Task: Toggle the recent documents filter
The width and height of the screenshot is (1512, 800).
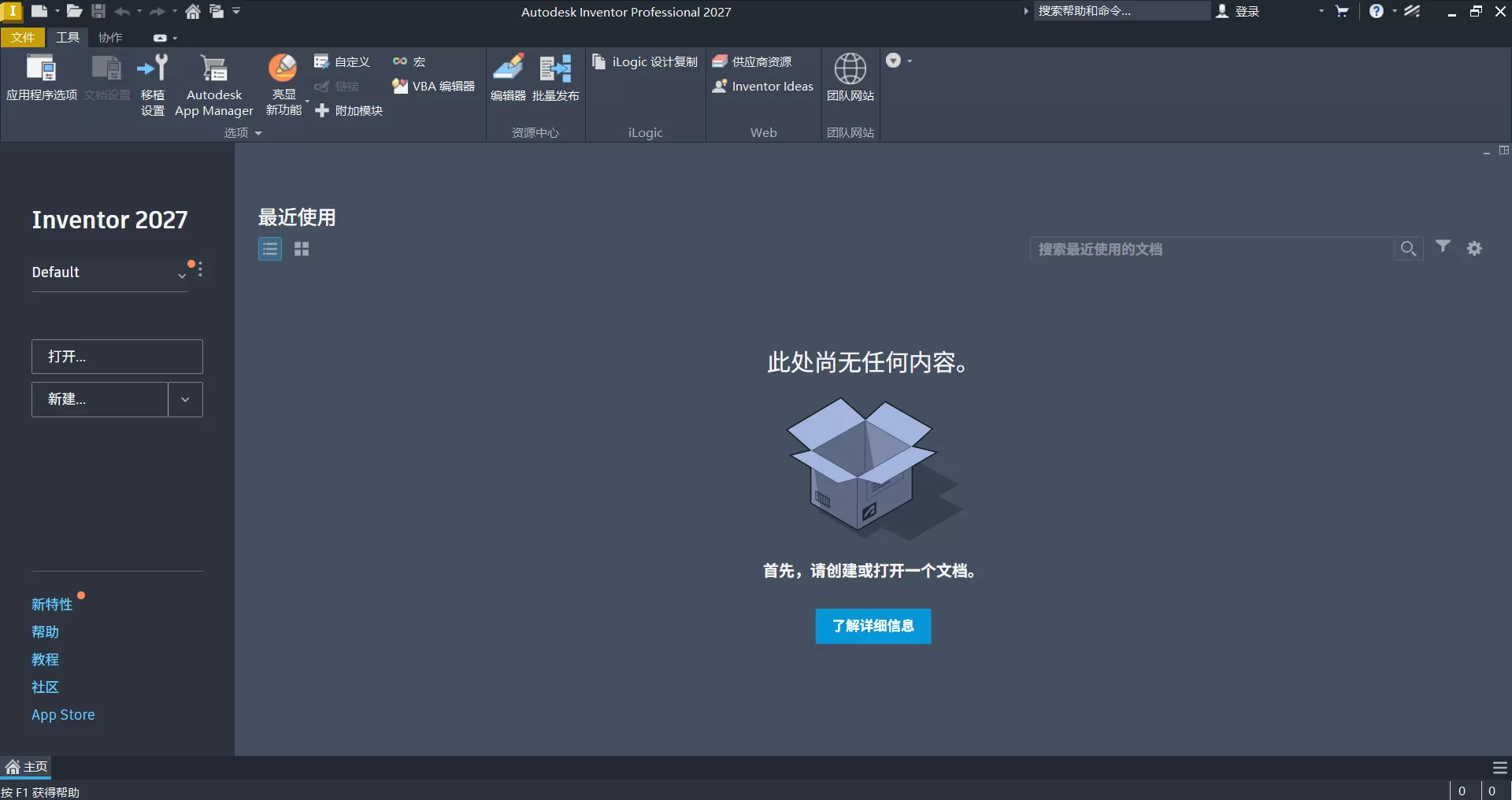Action: tap(1443, 248)
